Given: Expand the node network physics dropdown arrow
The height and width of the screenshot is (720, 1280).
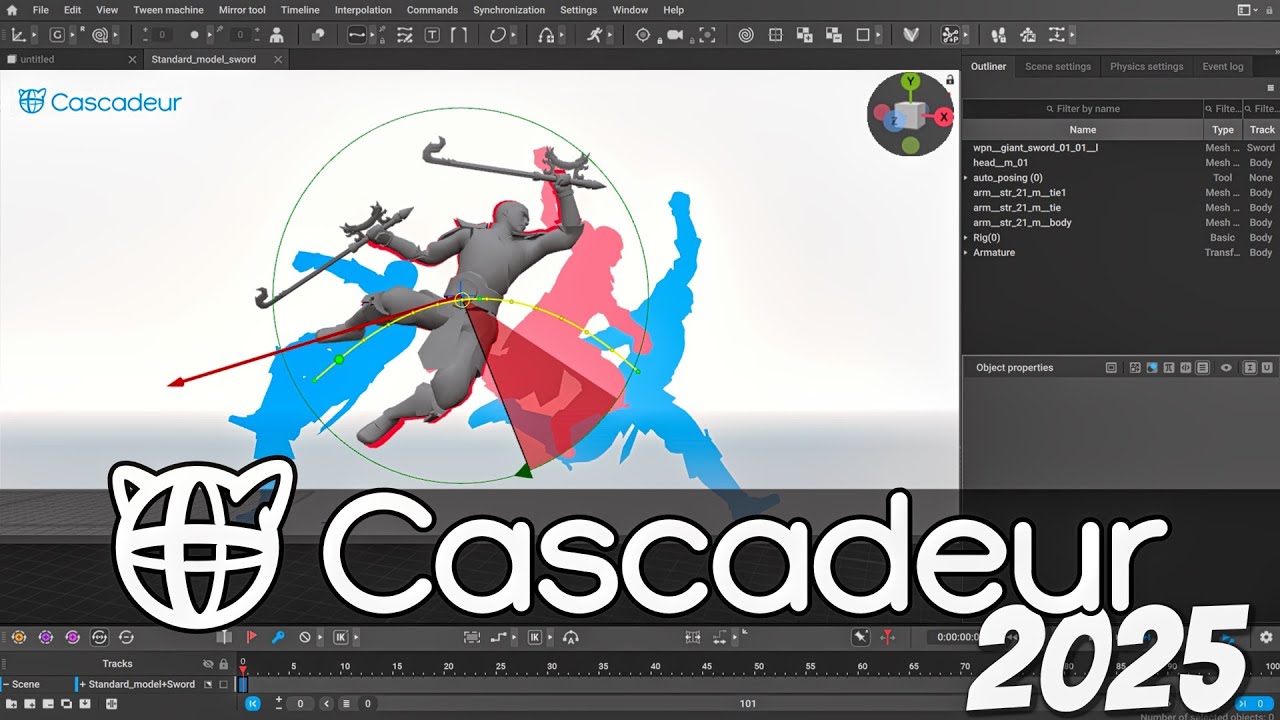Looking at the screenshot, I should coord(966,35).
